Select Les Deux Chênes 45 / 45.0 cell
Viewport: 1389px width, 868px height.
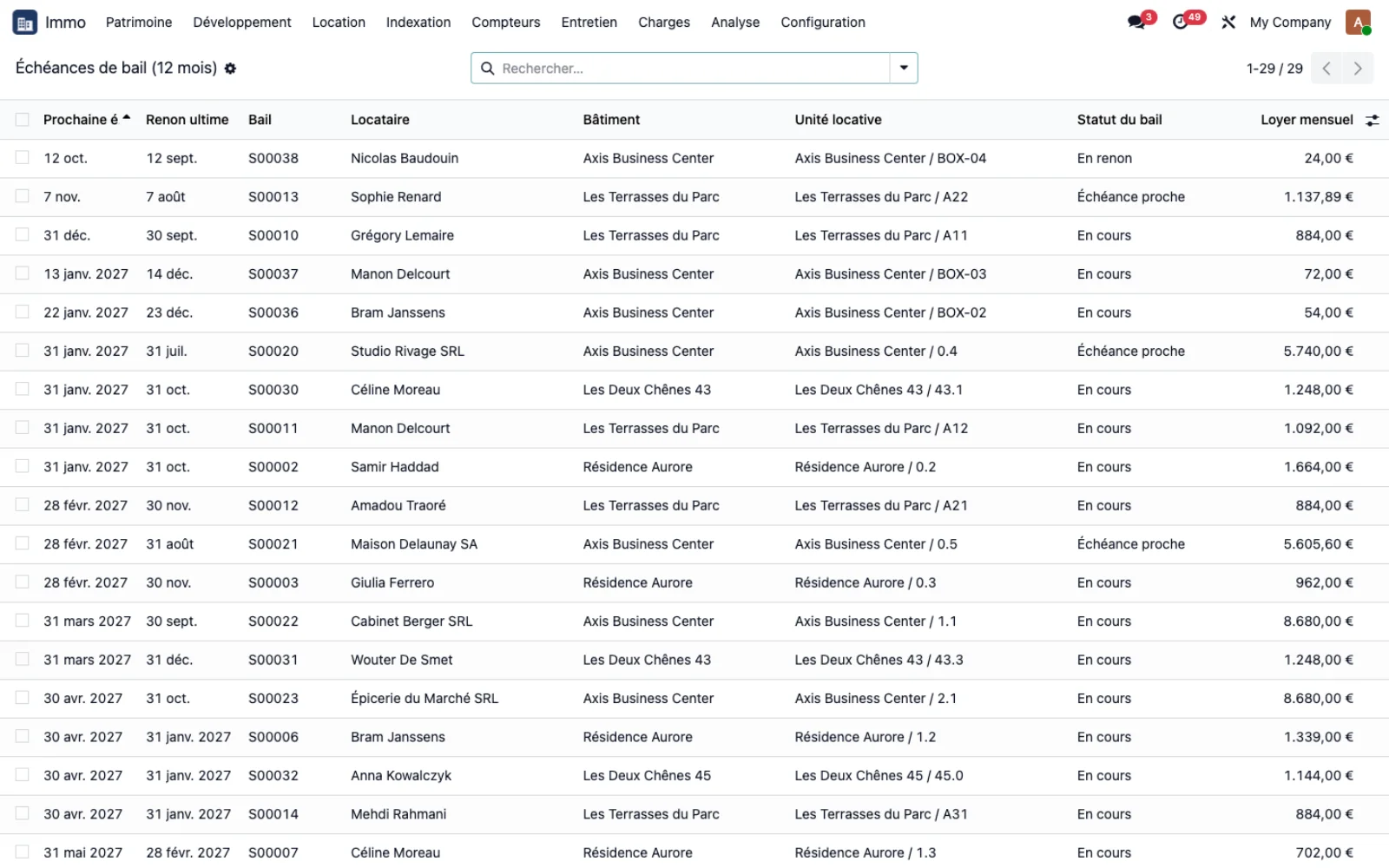[x=879, y=775]
